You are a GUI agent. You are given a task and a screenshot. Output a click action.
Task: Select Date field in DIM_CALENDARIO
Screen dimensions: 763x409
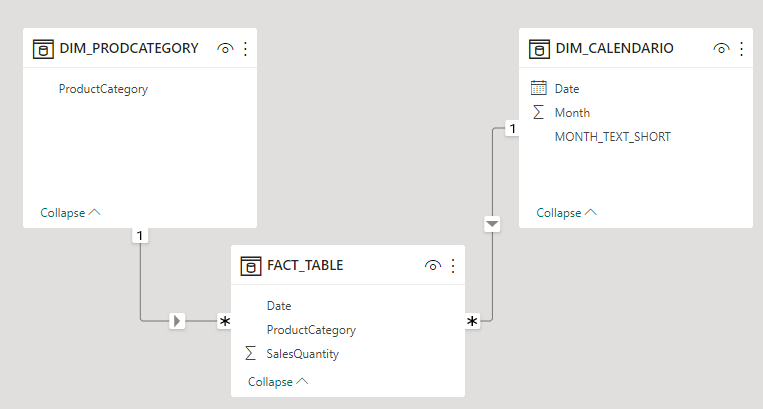(x=567, y=89)
